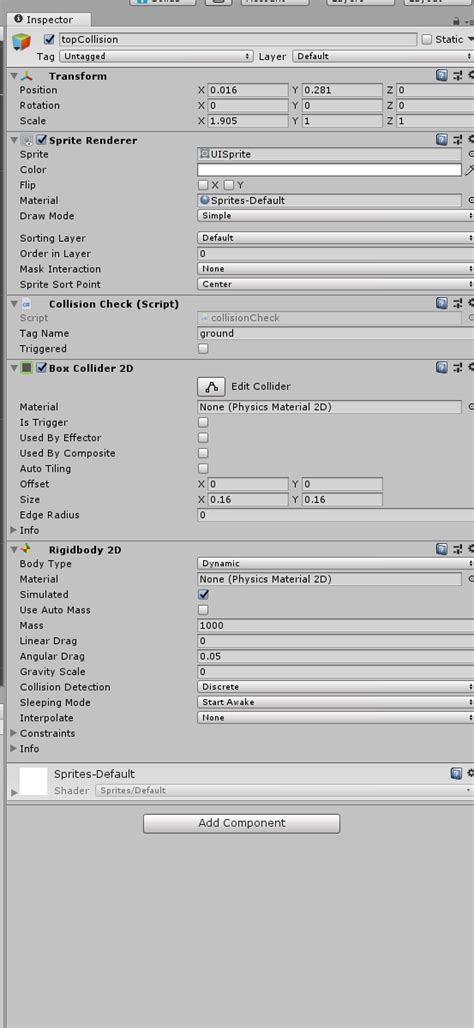Open the Sprites-Default material settings gear

[470, 774]
